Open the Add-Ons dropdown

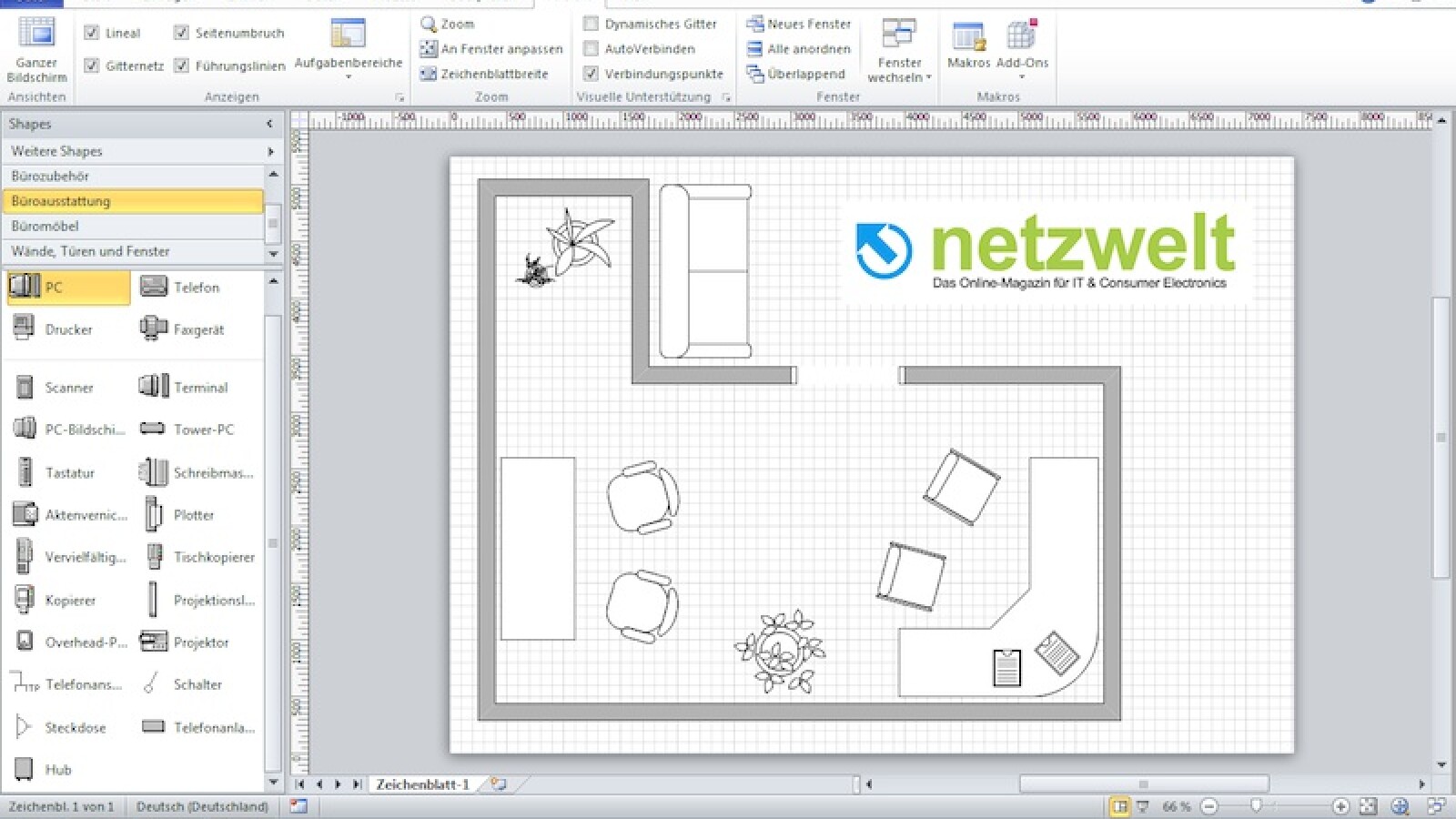1022,50
